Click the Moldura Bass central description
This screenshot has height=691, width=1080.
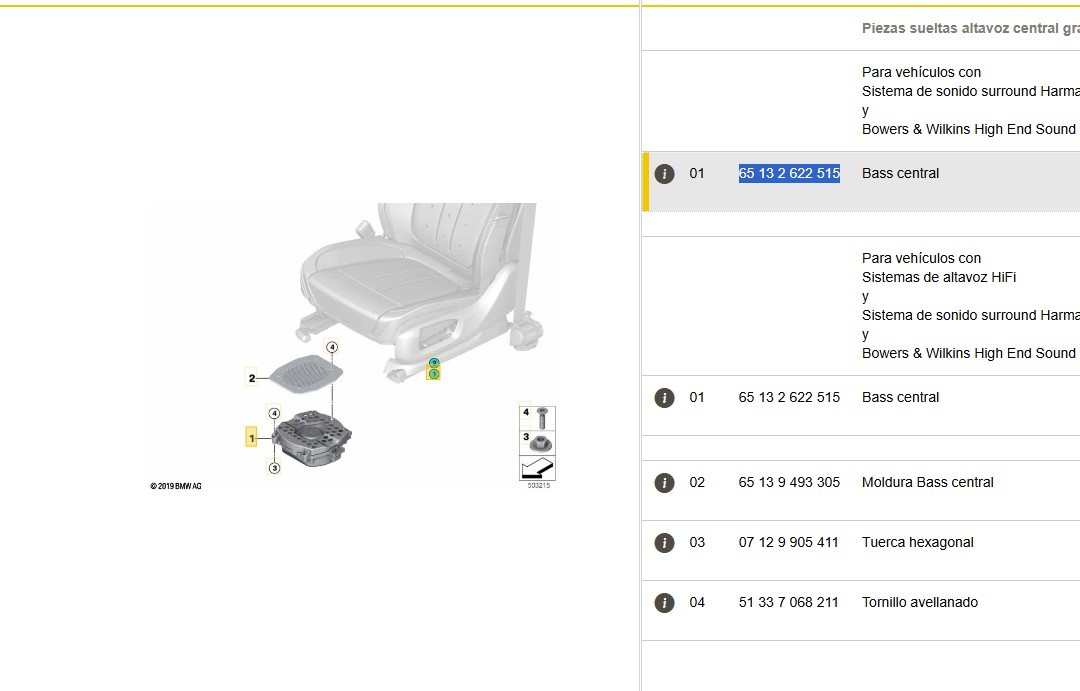(927, 483)
